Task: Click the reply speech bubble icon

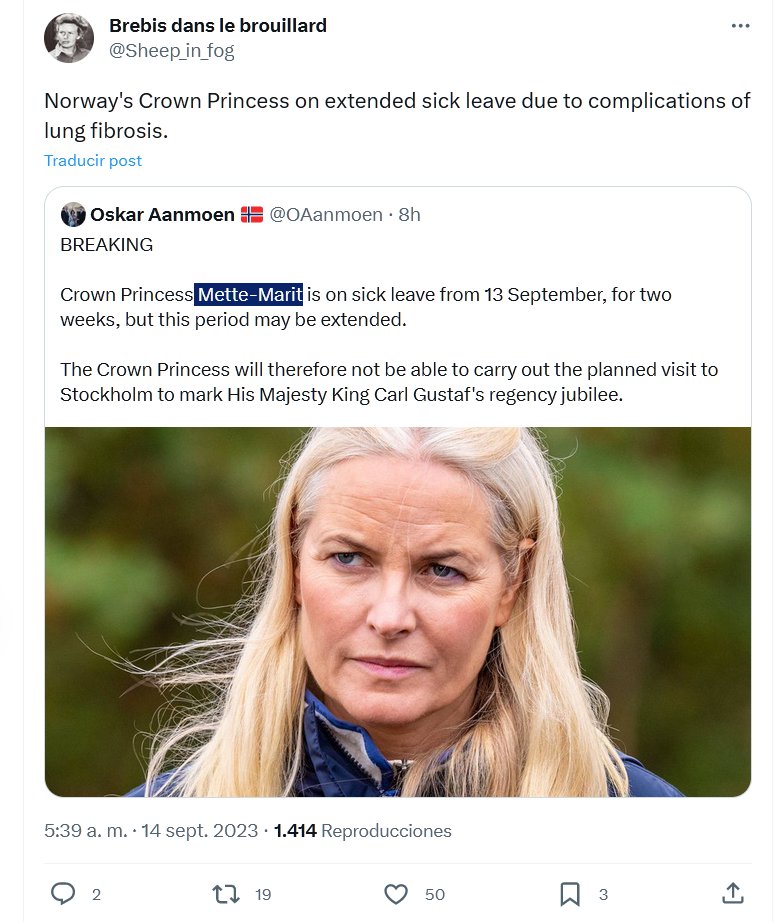Action: pyautogui.click(x=63, y=893)
